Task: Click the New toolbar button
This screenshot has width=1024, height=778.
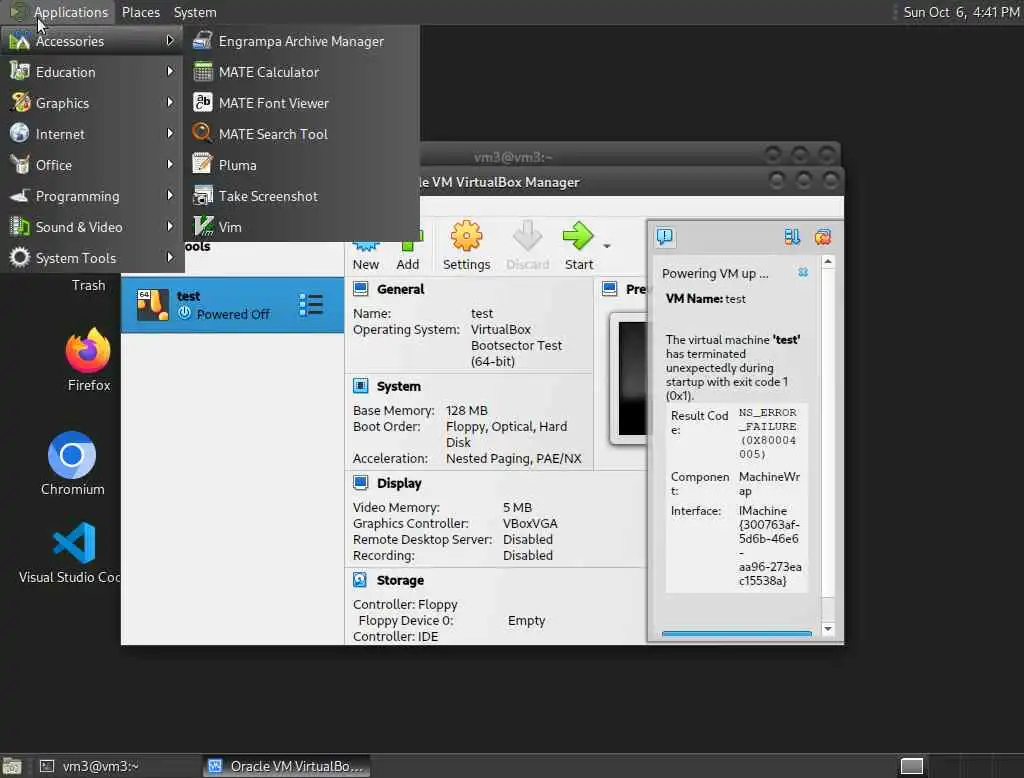Action: coord(366,255)
